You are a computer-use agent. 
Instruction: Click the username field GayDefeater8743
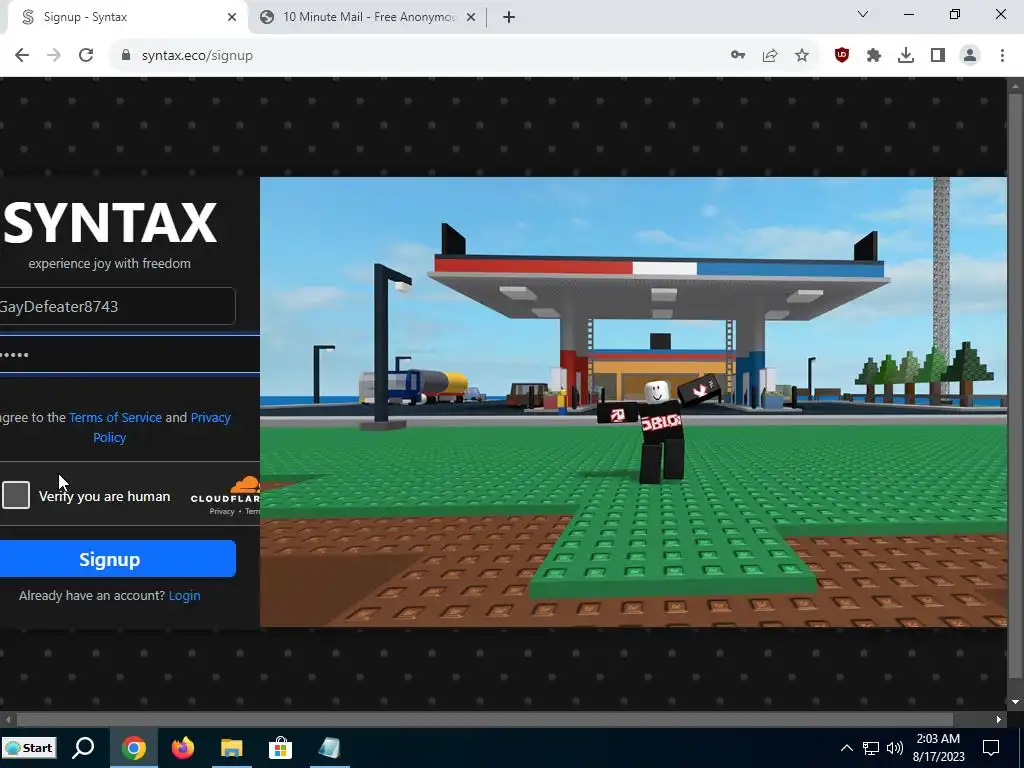tap(118, 306)
